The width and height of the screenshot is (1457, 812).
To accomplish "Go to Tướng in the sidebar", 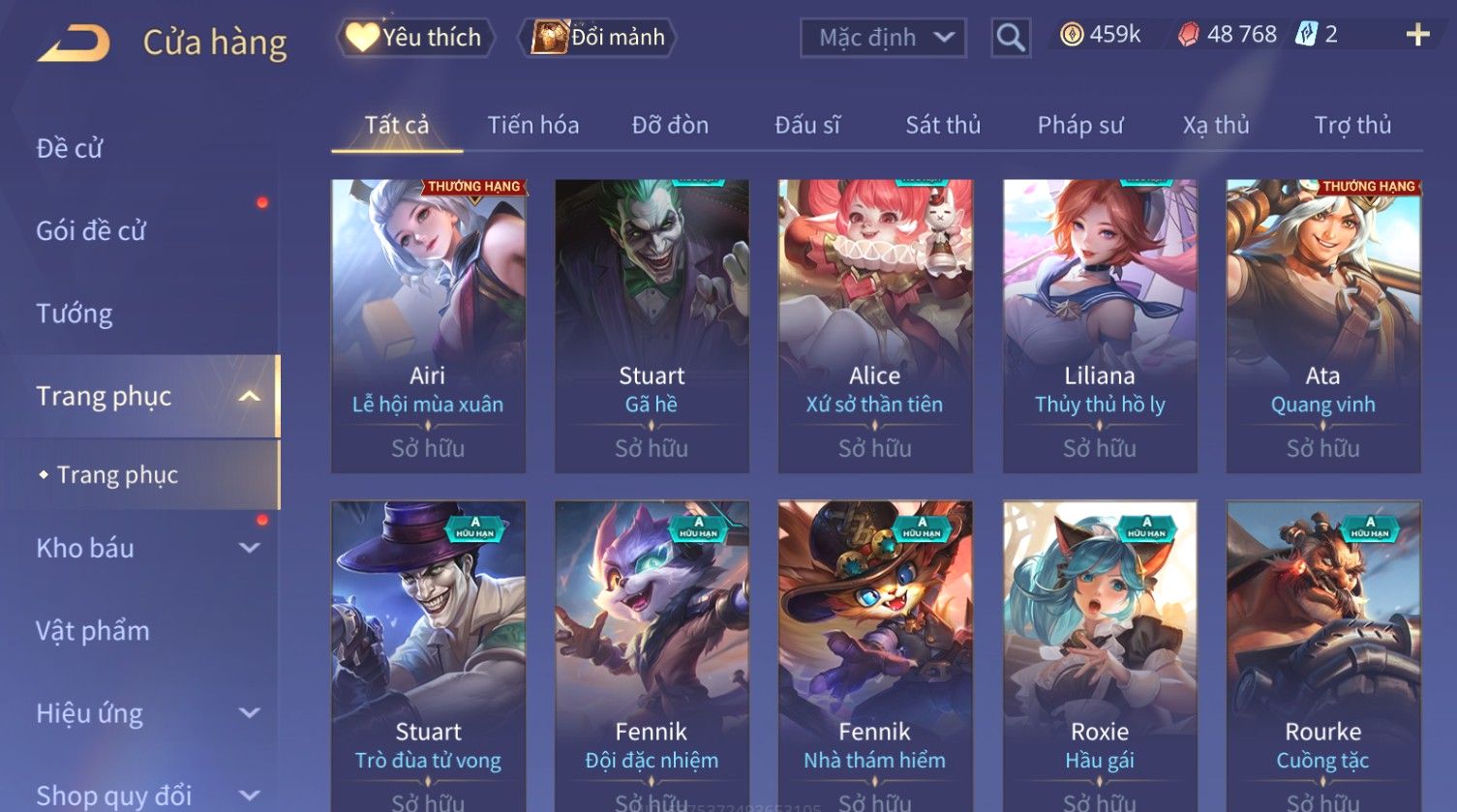I will click(75, 314).
